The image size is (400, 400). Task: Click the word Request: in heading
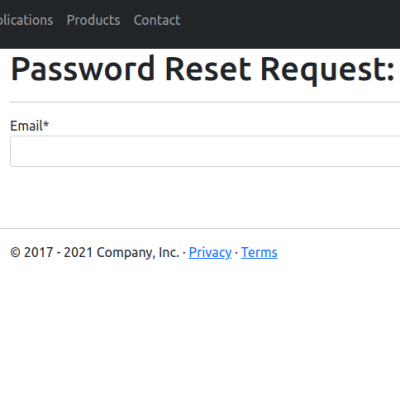(x=328, y=70)
